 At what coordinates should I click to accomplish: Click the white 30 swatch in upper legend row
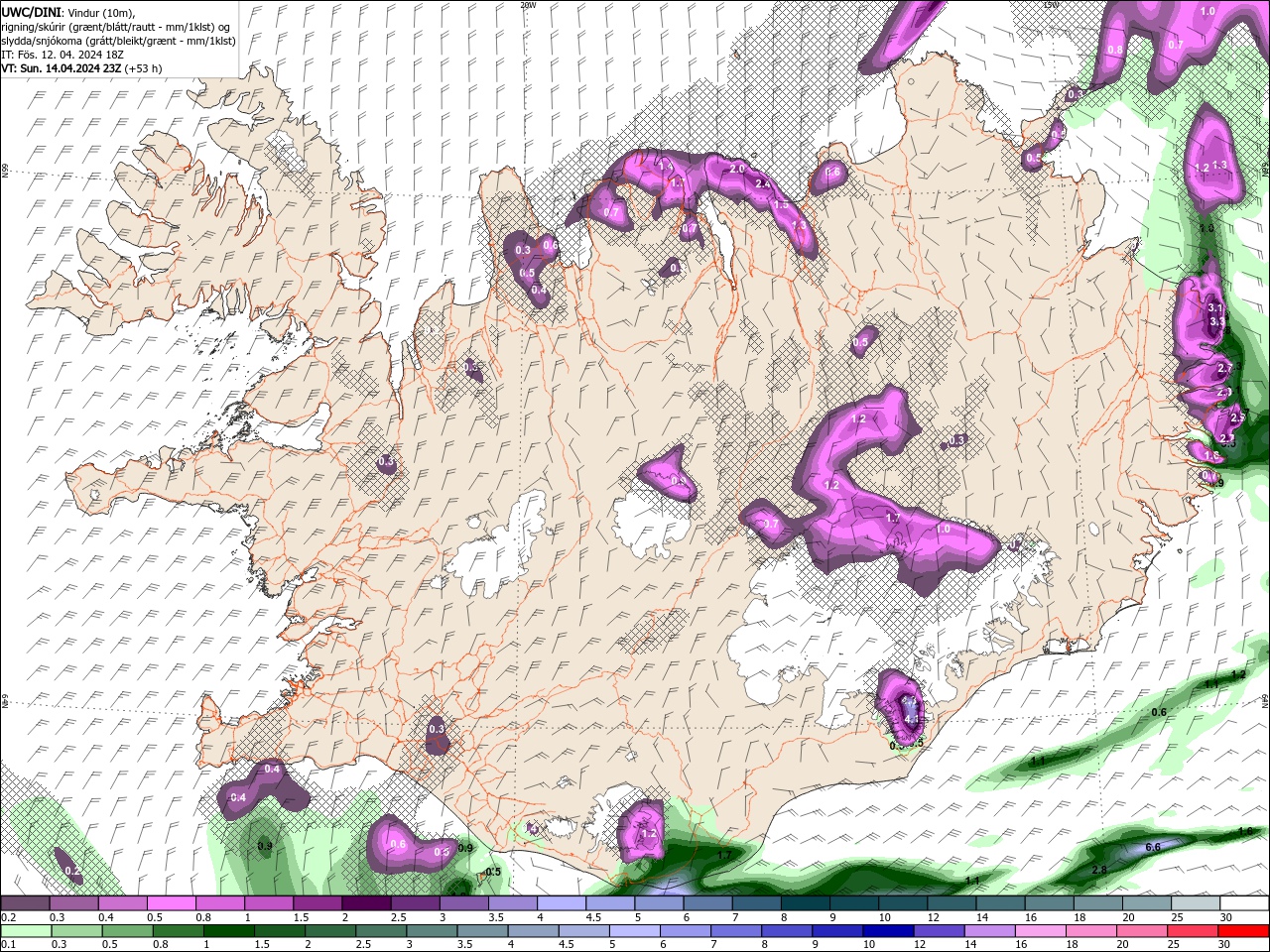pyautogui.click(x=1244, y=903)
